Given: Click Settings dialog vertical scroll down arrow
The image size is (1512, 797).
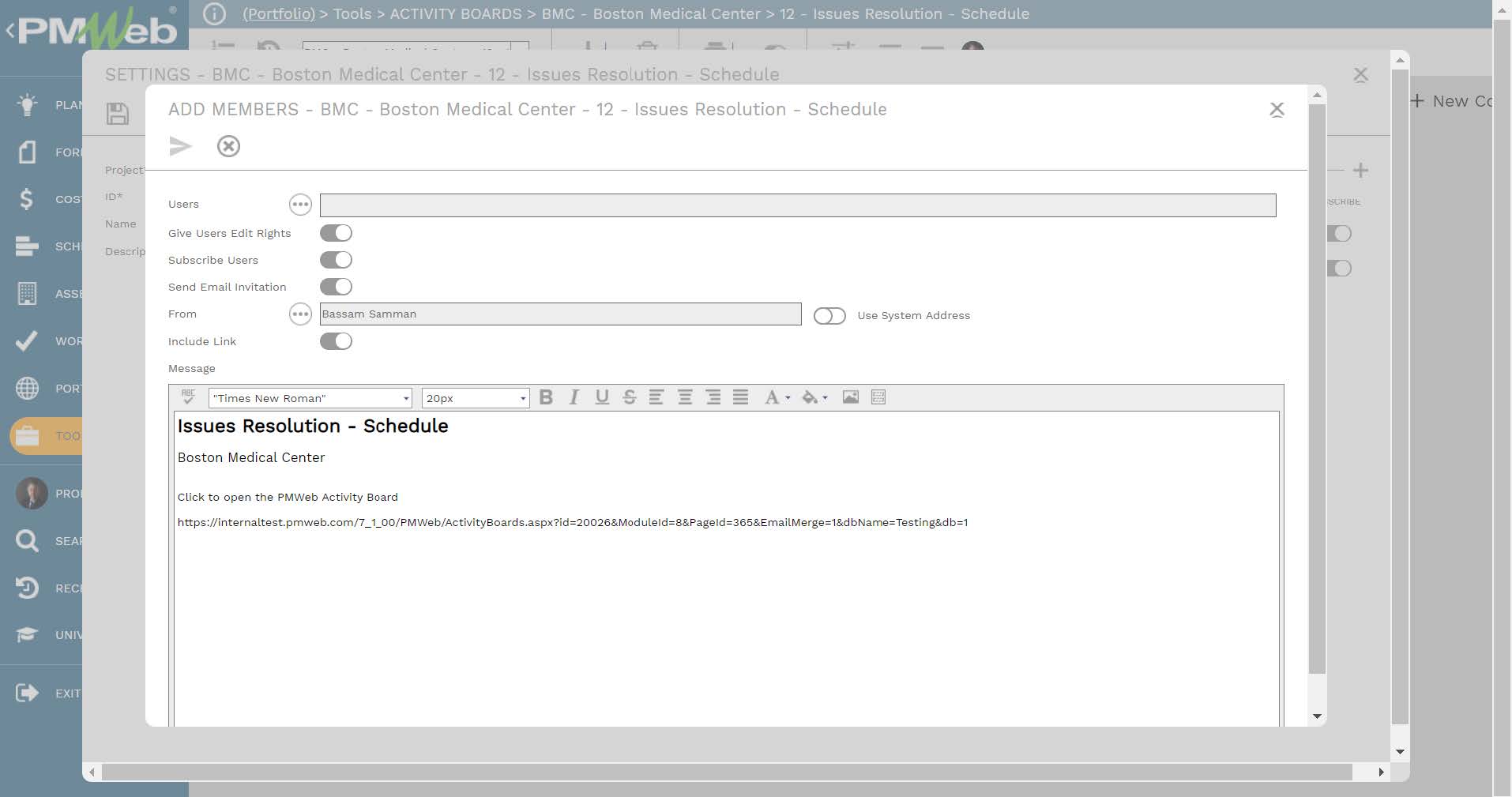Looking at the screenshot, I should (x=1400, y=752).
